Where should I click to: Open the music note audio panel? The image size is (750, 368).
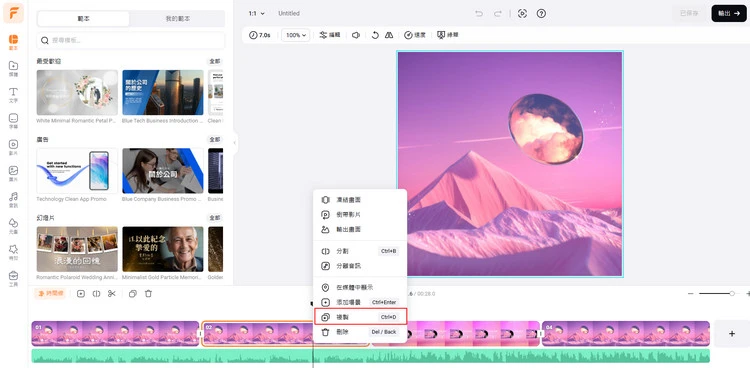tap(13, 199)
